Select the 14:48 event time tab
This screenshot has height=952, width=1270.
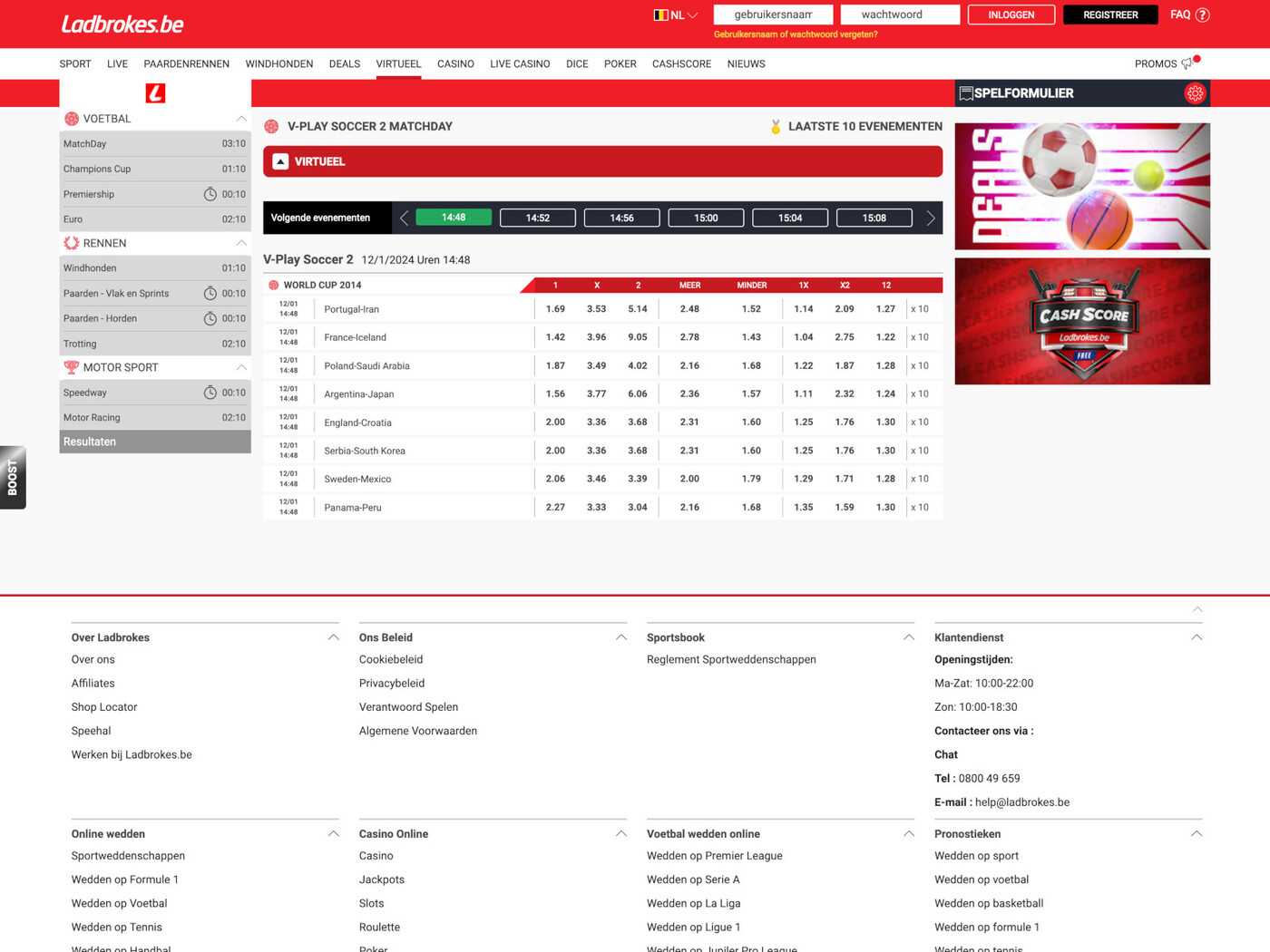pyautogui.click(x=454, y=218)
